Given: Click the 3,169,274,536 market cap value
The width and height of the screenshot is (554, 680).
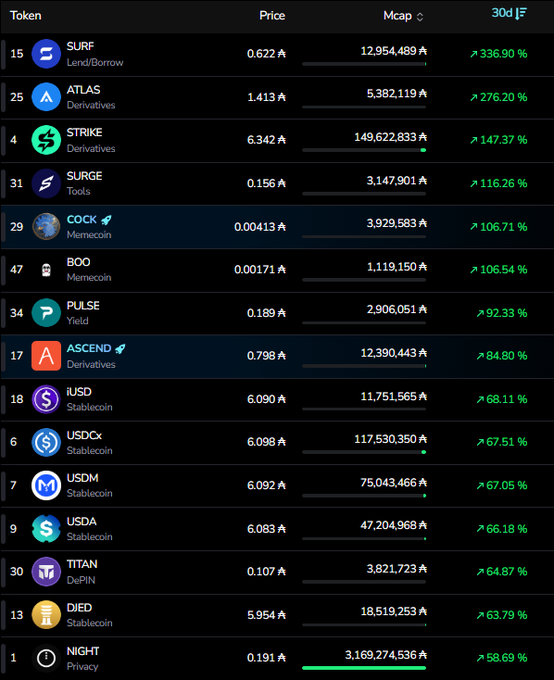Looking at the screenshot, I should click(x=386, y=655).
